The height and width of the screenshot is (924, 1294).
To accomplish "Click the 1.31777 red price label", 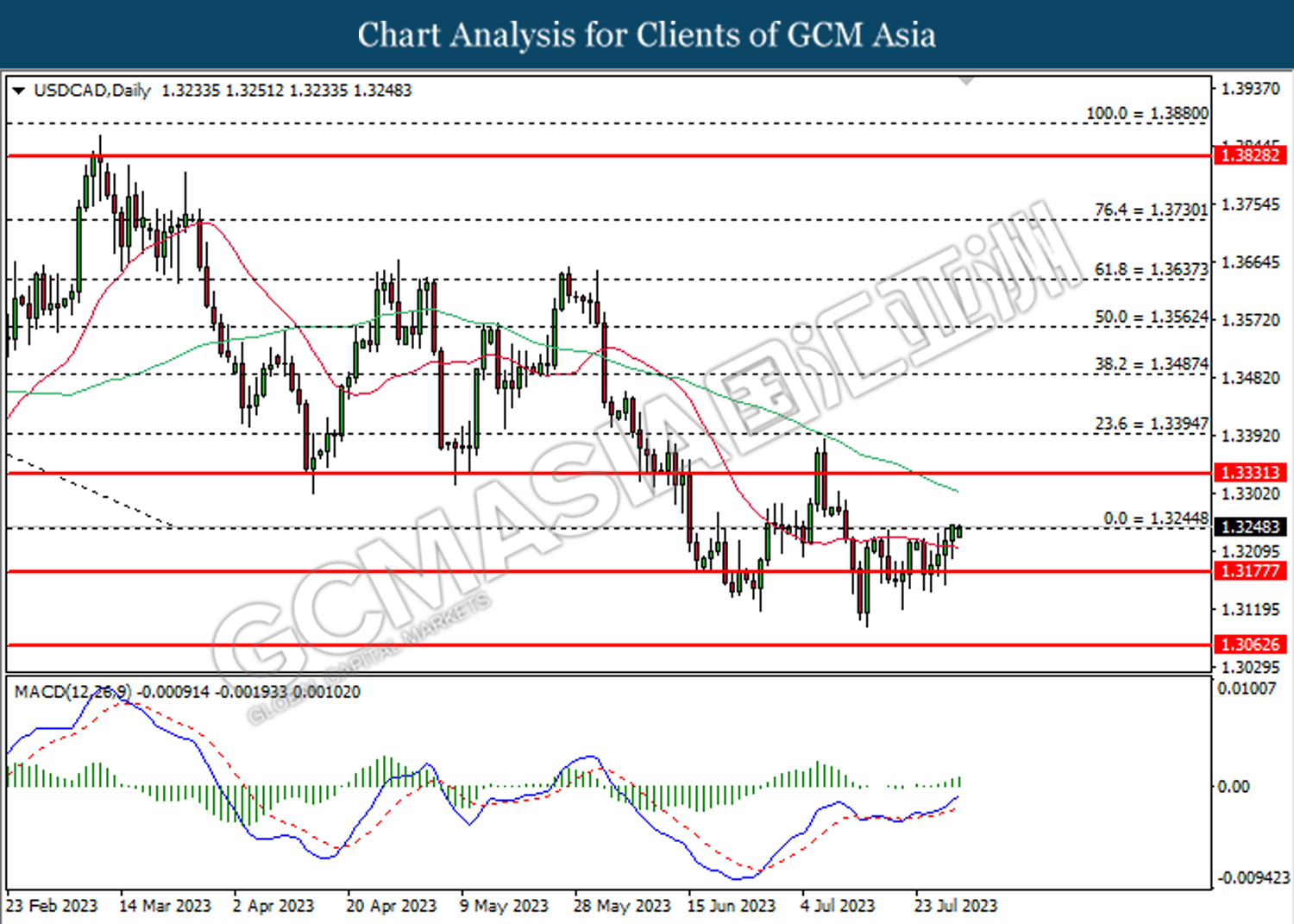I will click(1251, 571).
